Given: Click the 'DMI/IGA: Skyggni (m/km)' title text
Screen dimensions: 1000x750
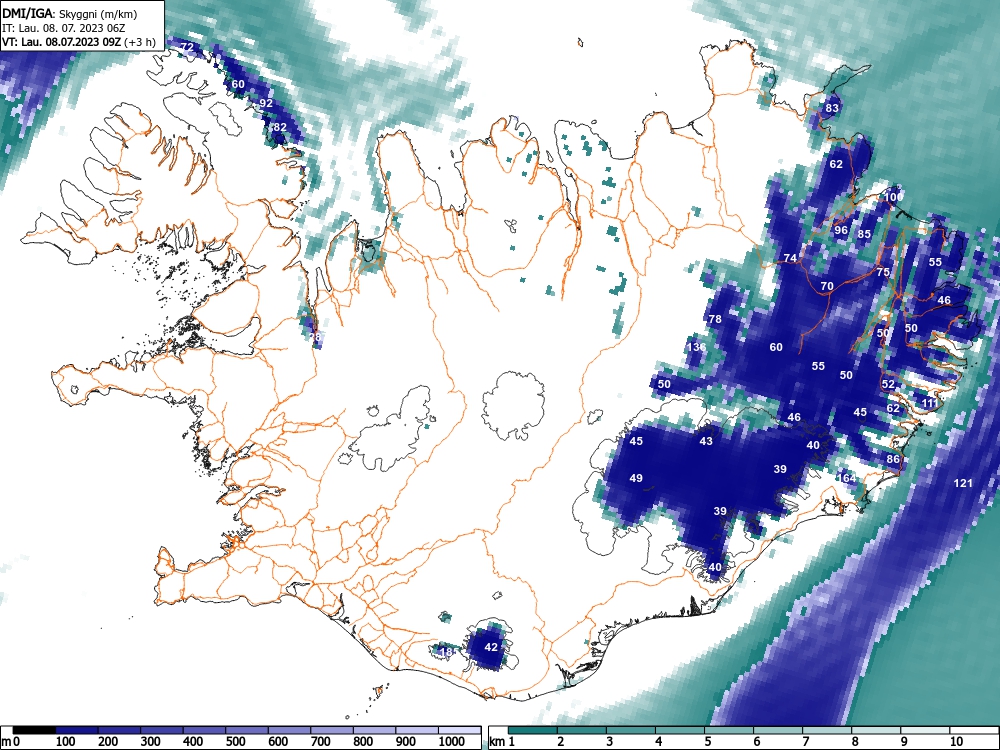Looking at the screenshot, I should [x=70, y=13].
